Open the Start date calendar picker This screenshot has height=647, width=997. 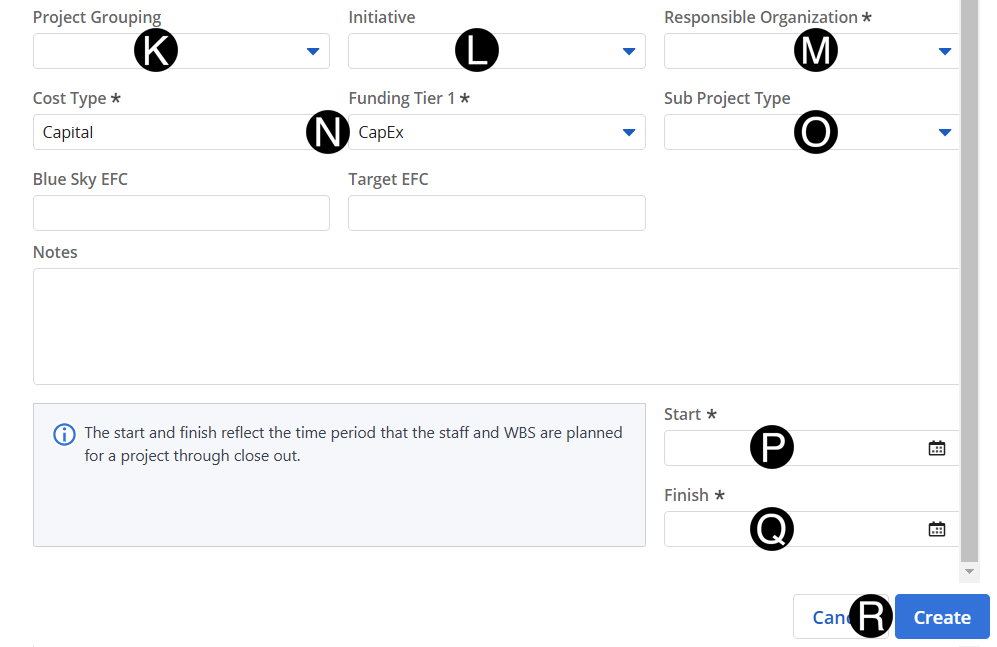[x=936, y=448]
